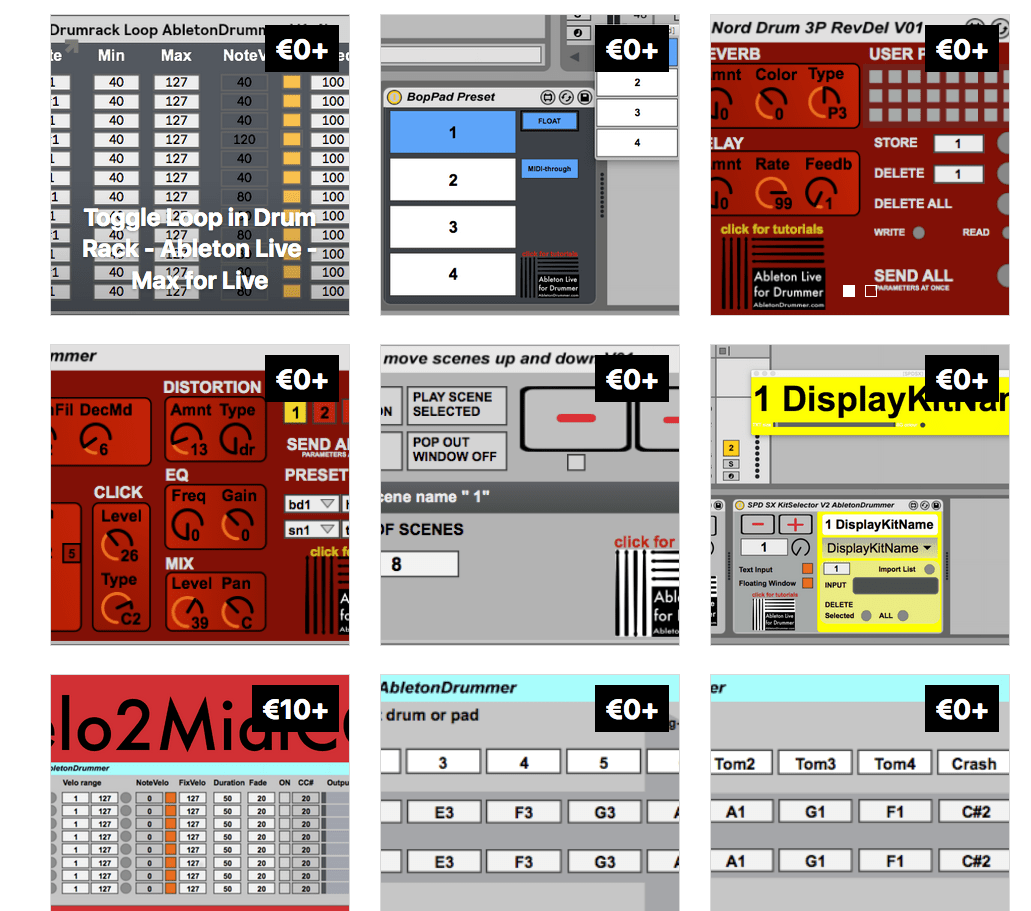The image size is (1031, 911).
Task: Click the Nord Drum 3P Reverb Type knob
Action: click(825, 102)
